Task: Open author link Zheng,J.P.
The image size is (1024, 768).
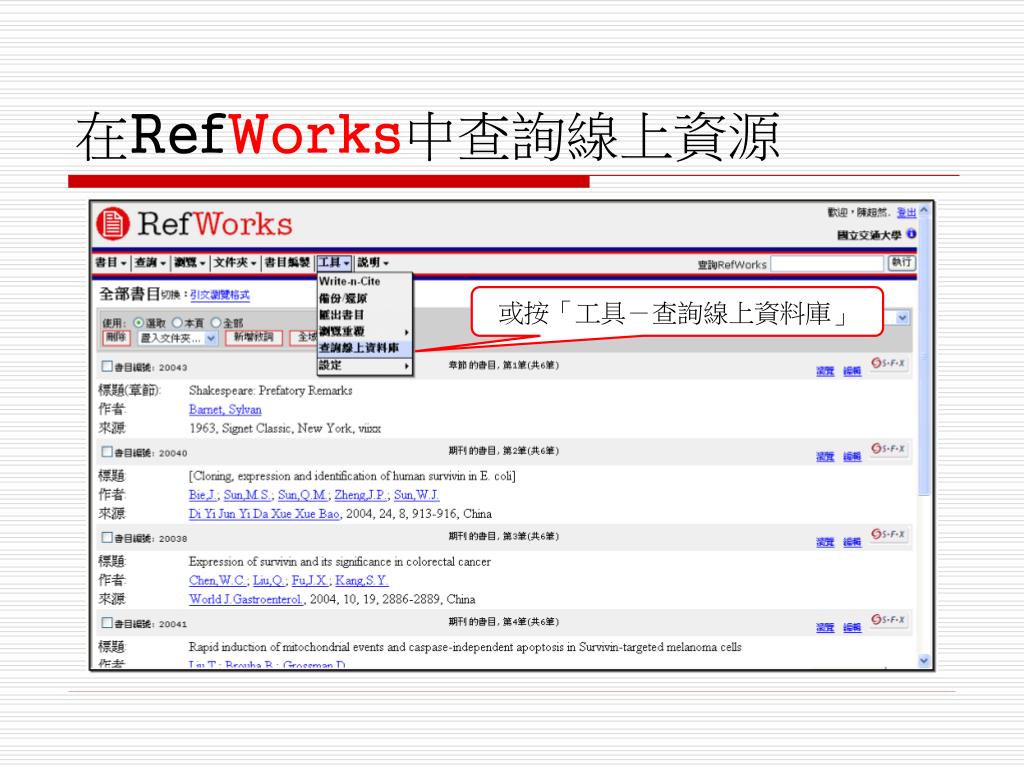Action: (x=361, y=495)
